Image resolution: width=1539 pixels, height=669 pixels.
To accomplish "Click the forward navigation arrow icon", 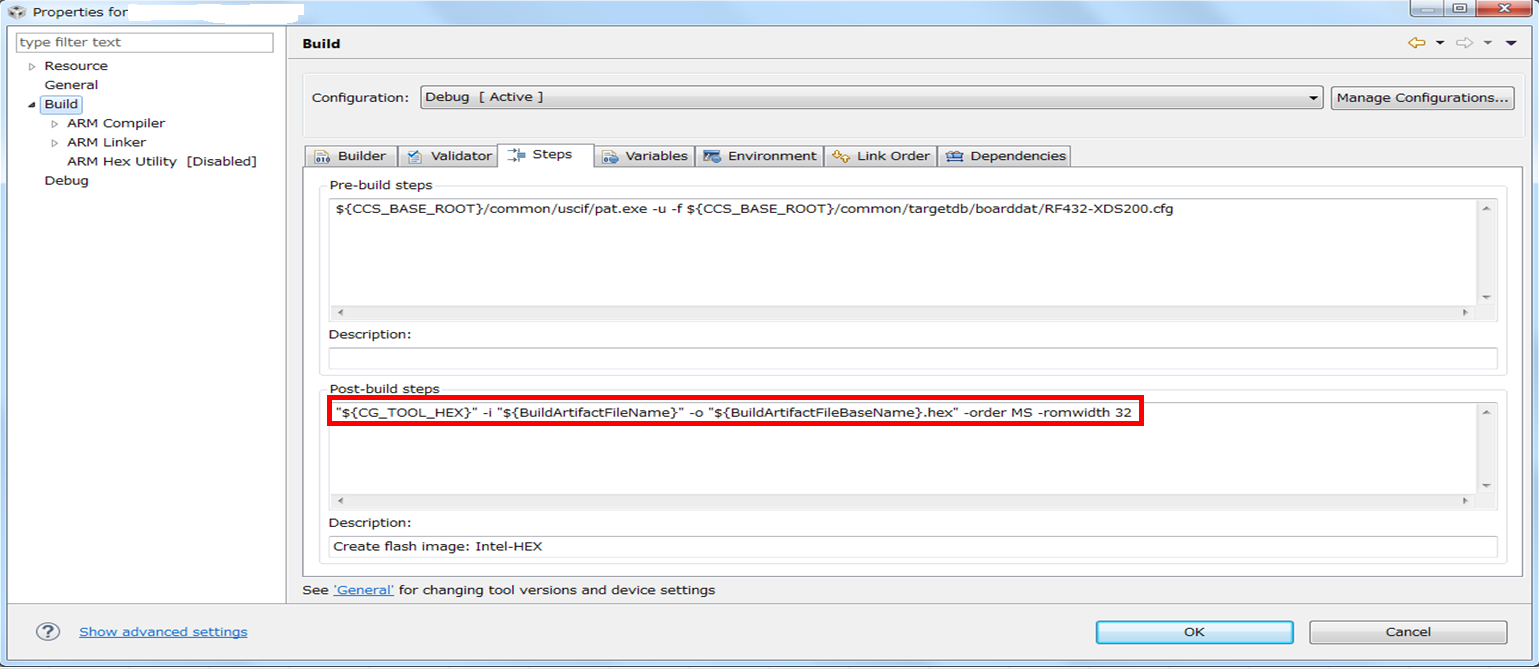I will click(x=1464, y=43).
